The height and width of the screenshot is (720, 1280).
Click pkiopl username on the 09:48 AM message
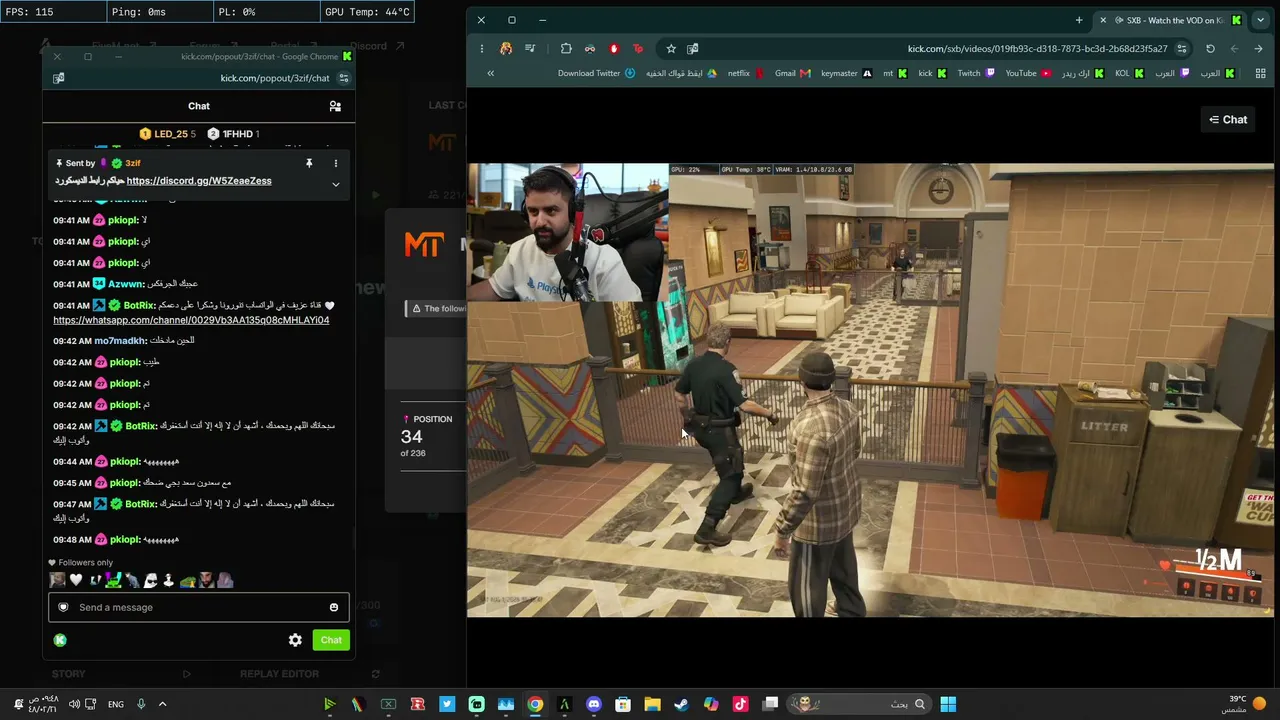click(124, 540)
